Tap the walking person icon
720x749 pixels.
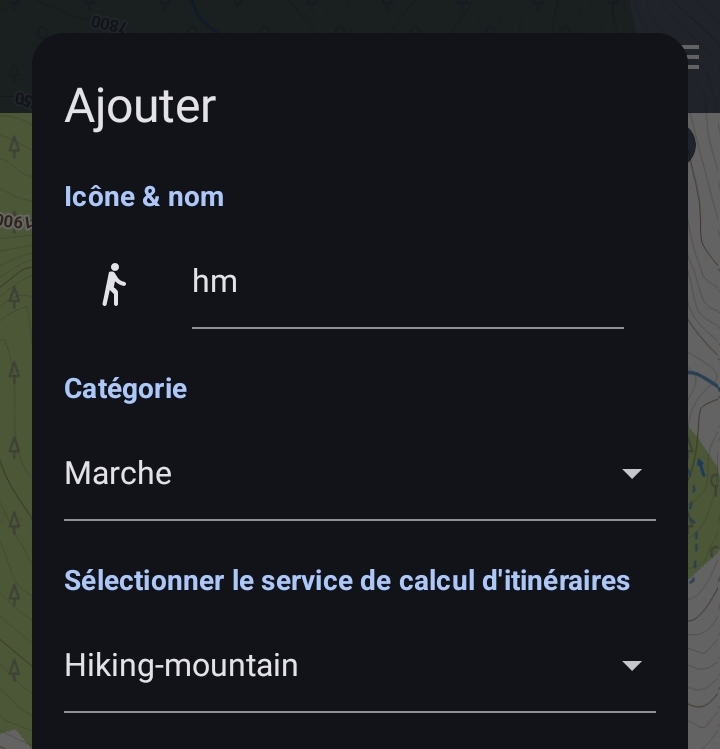click(x=115, y=285)
